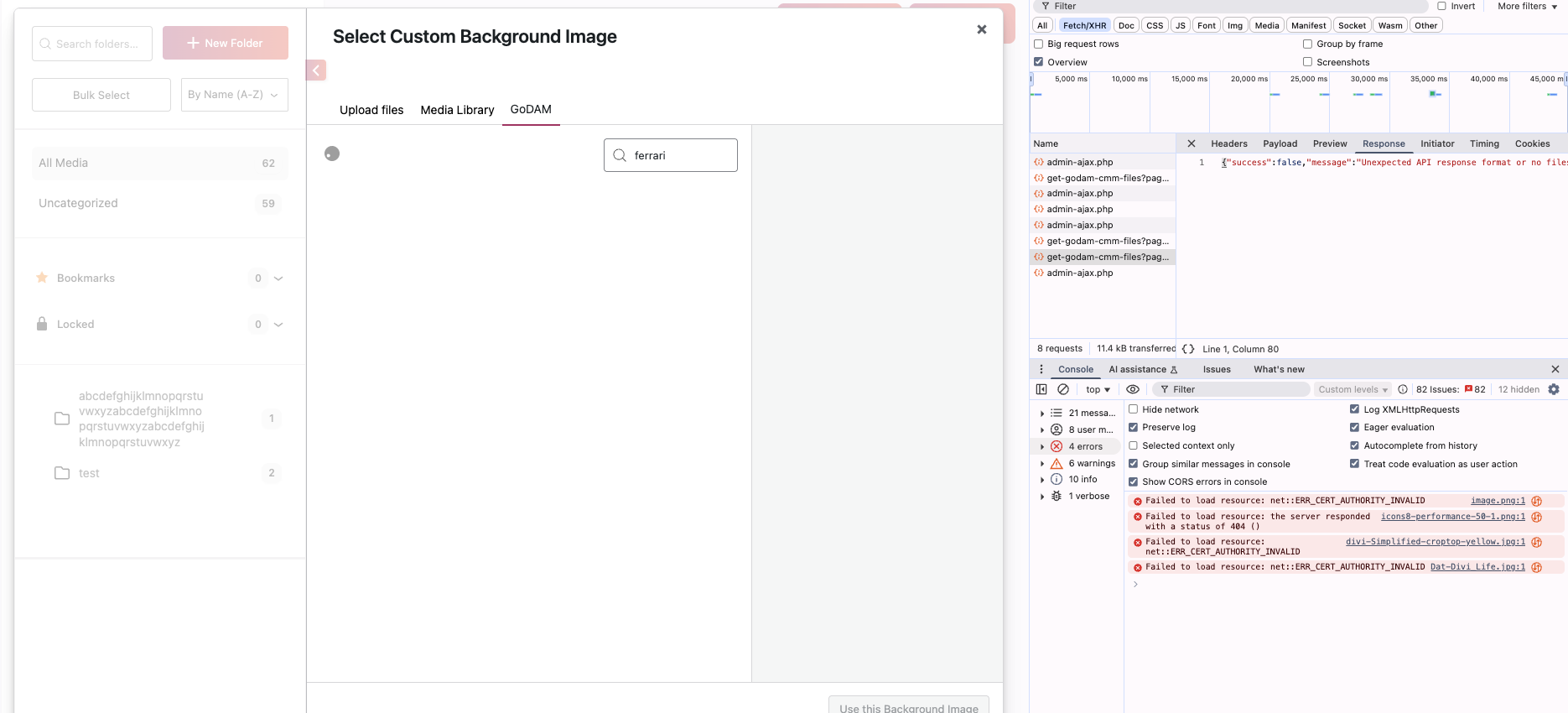This screenshot has height=713, width=1568.
Task: Toggle the console sidebar panel icon
Action: 1041,389
